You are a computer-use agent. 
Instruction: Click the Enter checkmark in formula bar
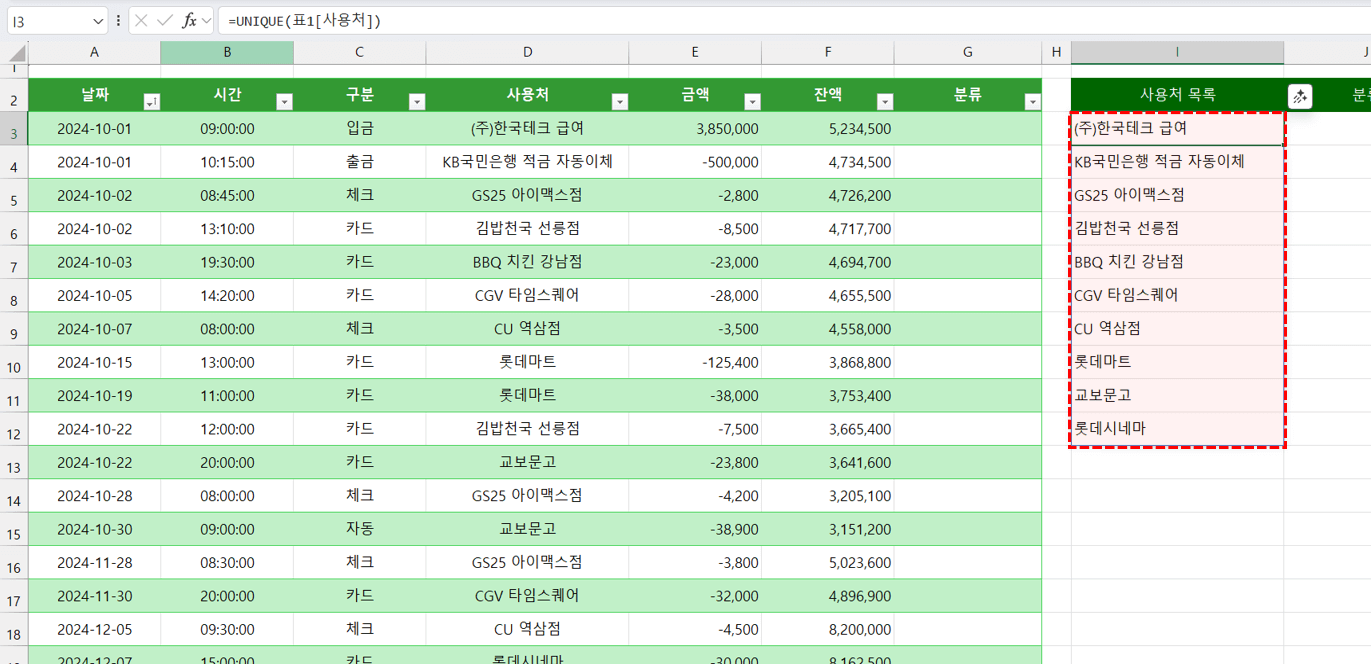[x=165, y=20]
